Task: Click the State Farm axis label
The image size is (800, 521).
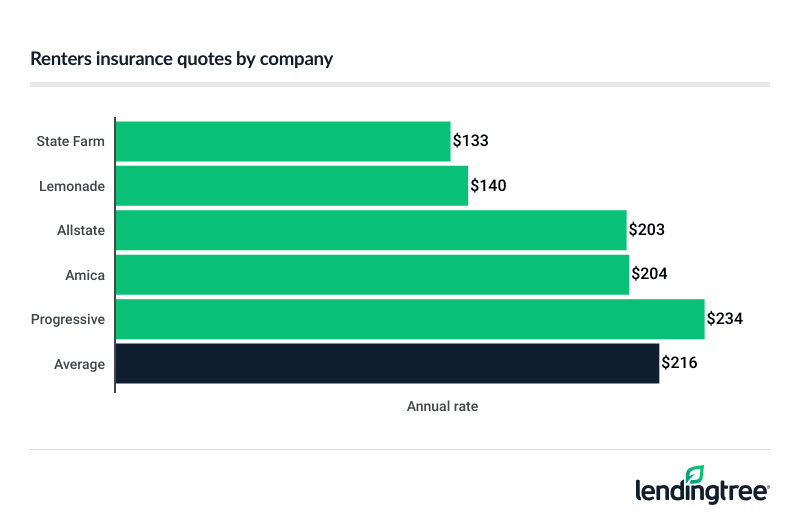Action: coord(70,141)
